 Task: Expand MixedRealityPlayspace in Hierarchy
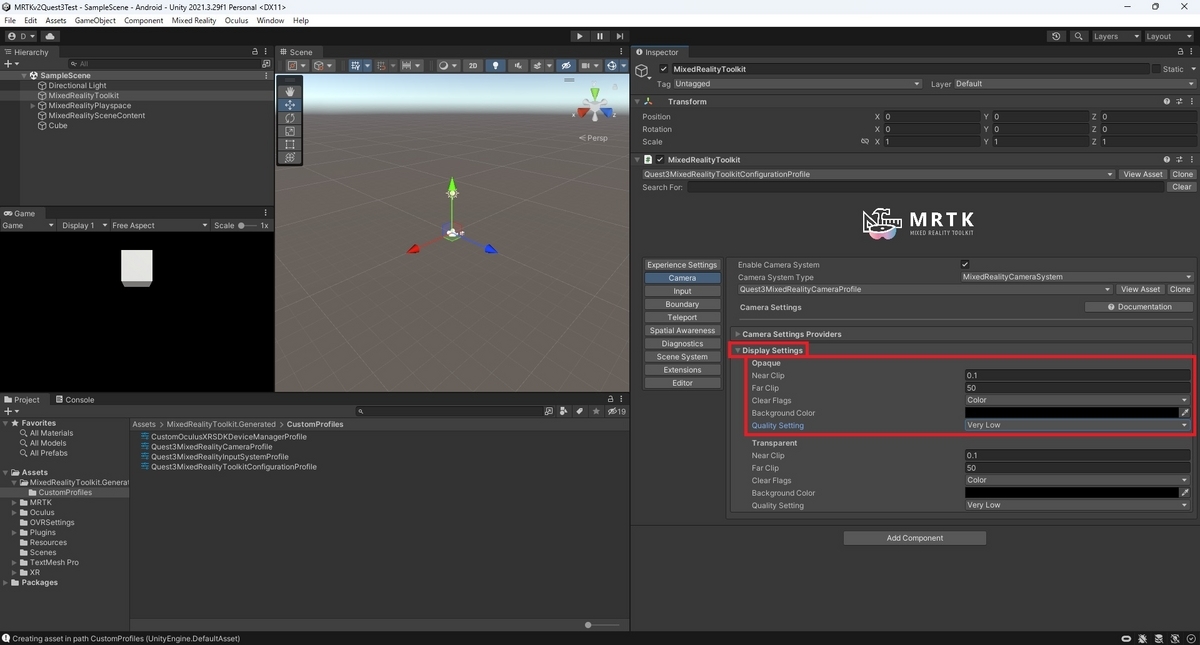[x=33, y=105]
